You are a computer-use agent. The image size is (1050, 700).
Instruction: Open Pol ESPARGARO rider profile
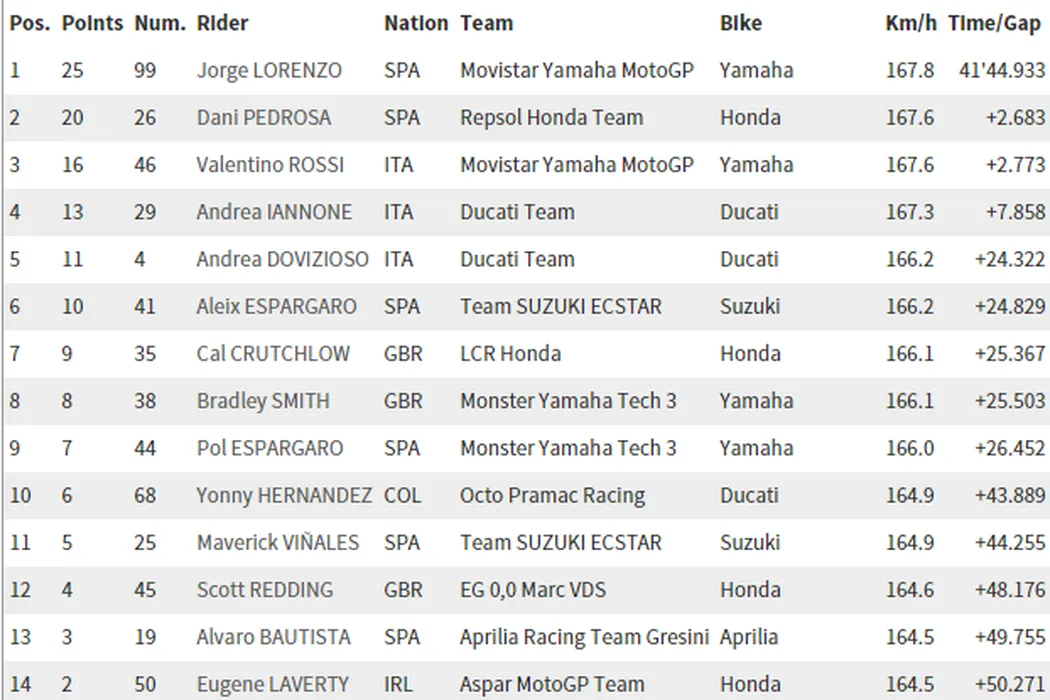click(x=269, y=448)
